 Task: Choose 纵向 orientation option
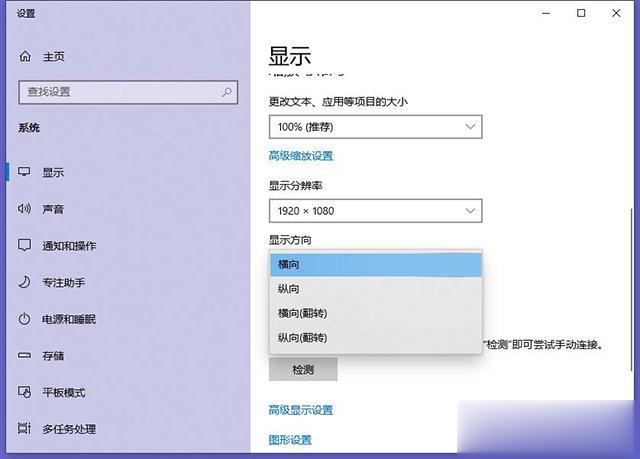point(376,289)
